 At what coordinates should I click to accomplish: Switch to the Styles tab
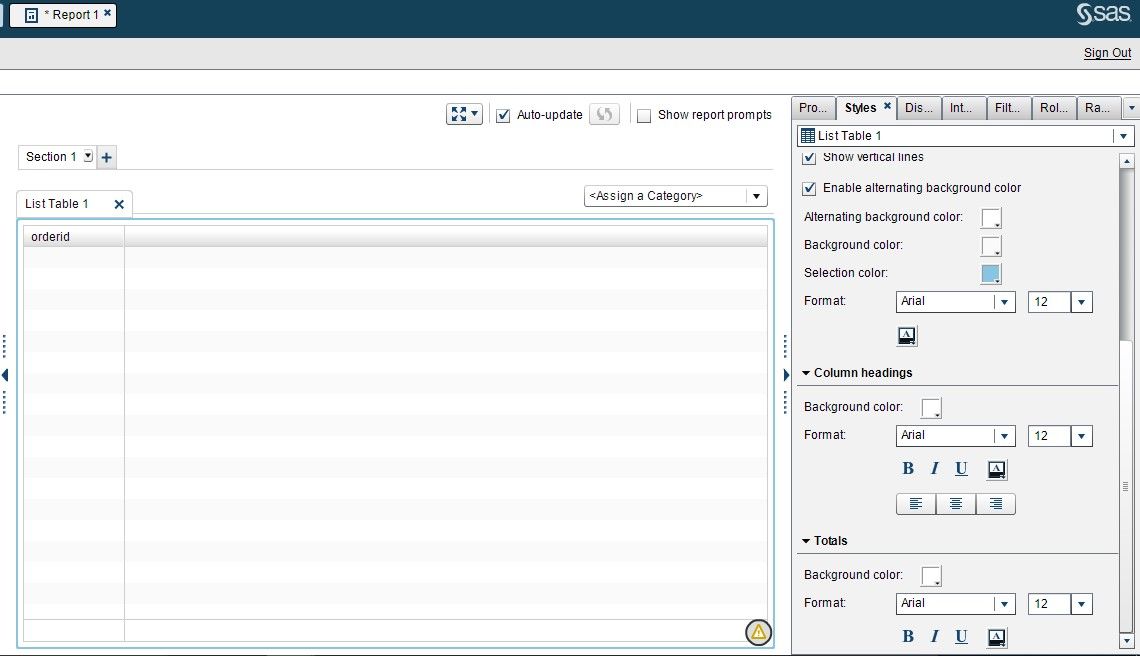point(860,107)
